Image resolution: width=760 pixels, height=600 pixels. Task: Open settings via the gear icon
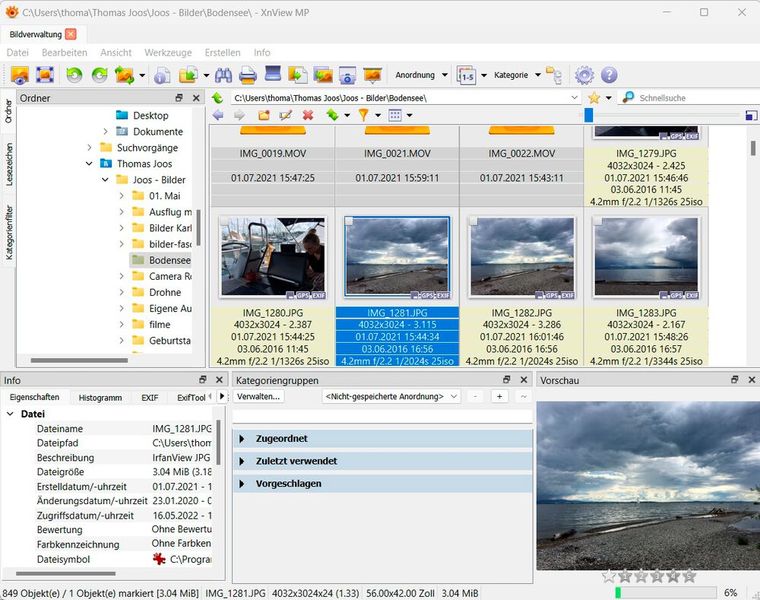tap(585, 75)
